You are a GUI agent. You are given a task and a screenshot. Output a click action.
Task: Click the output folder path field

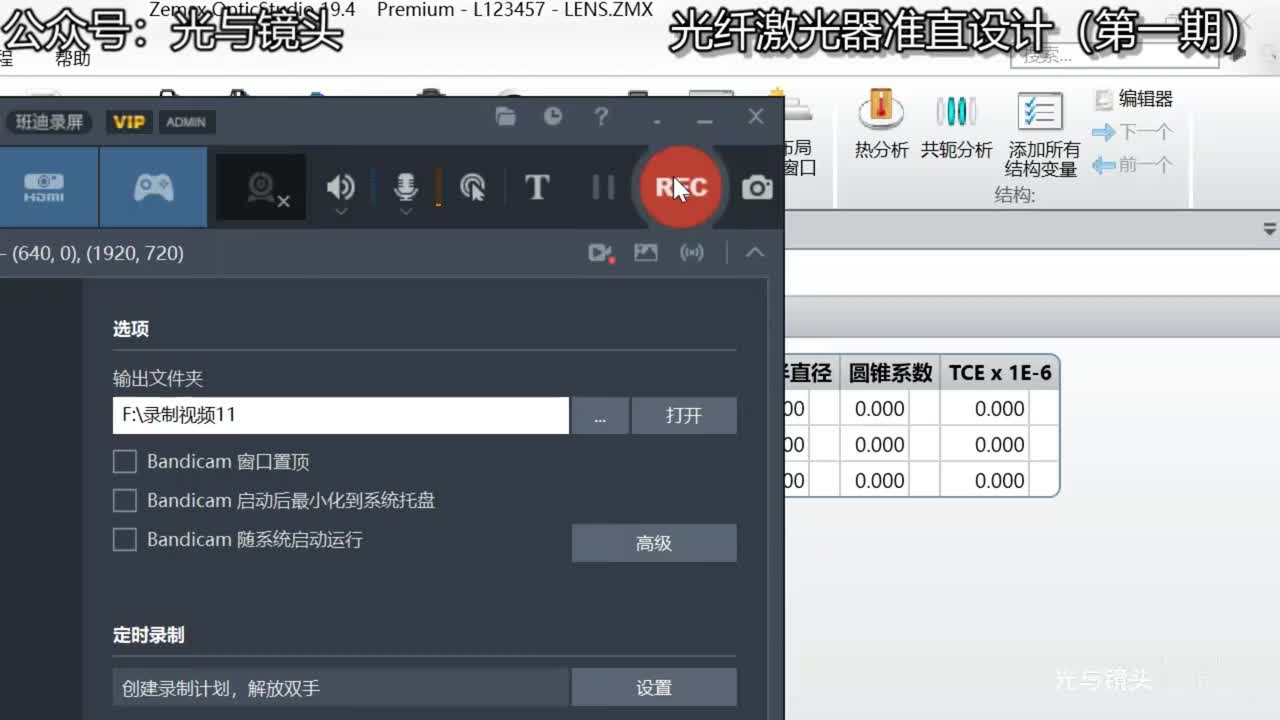coord(341,415)
